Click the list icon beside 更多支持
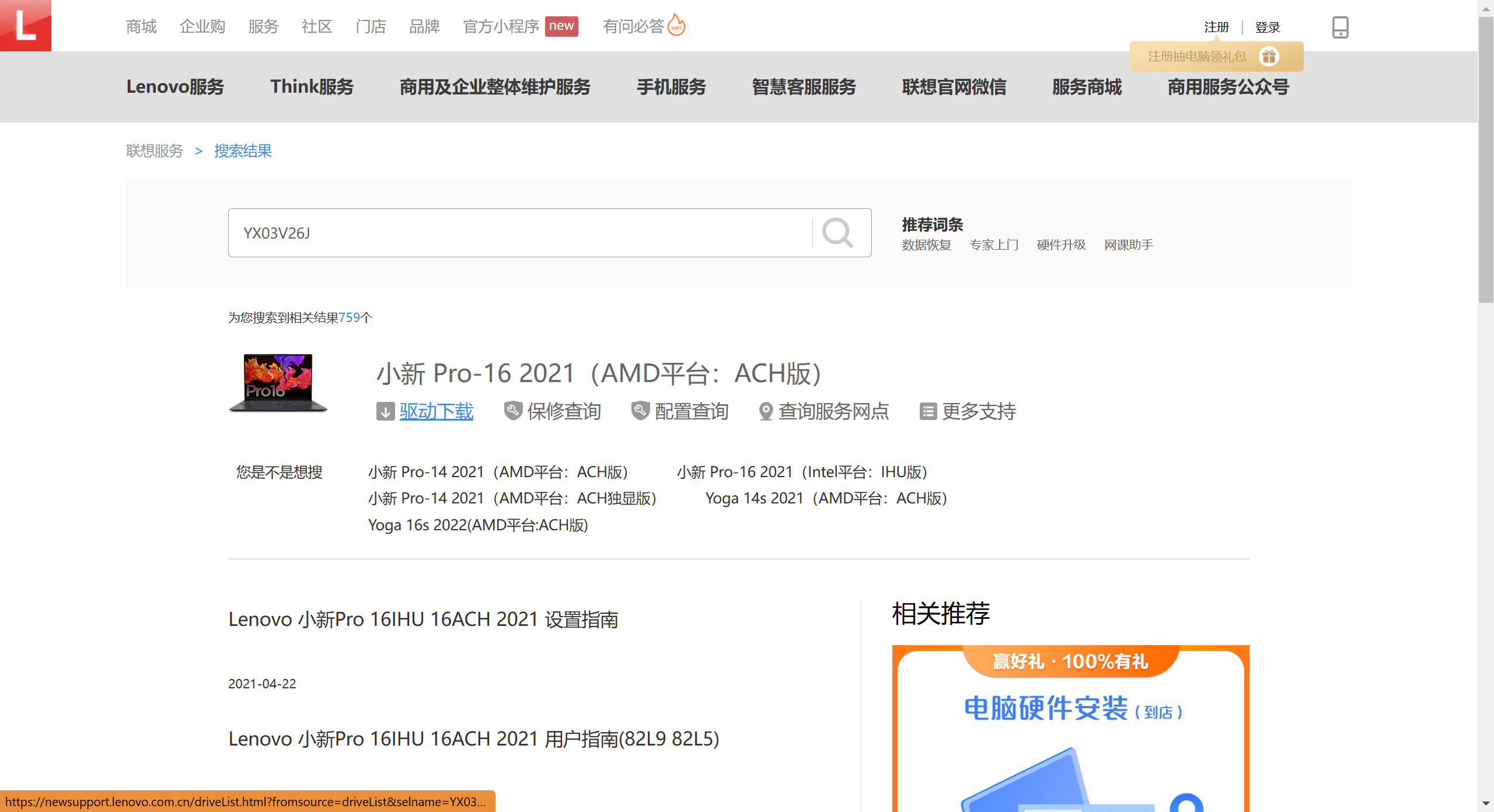The image size is (1494, 812). coord(928,412)
